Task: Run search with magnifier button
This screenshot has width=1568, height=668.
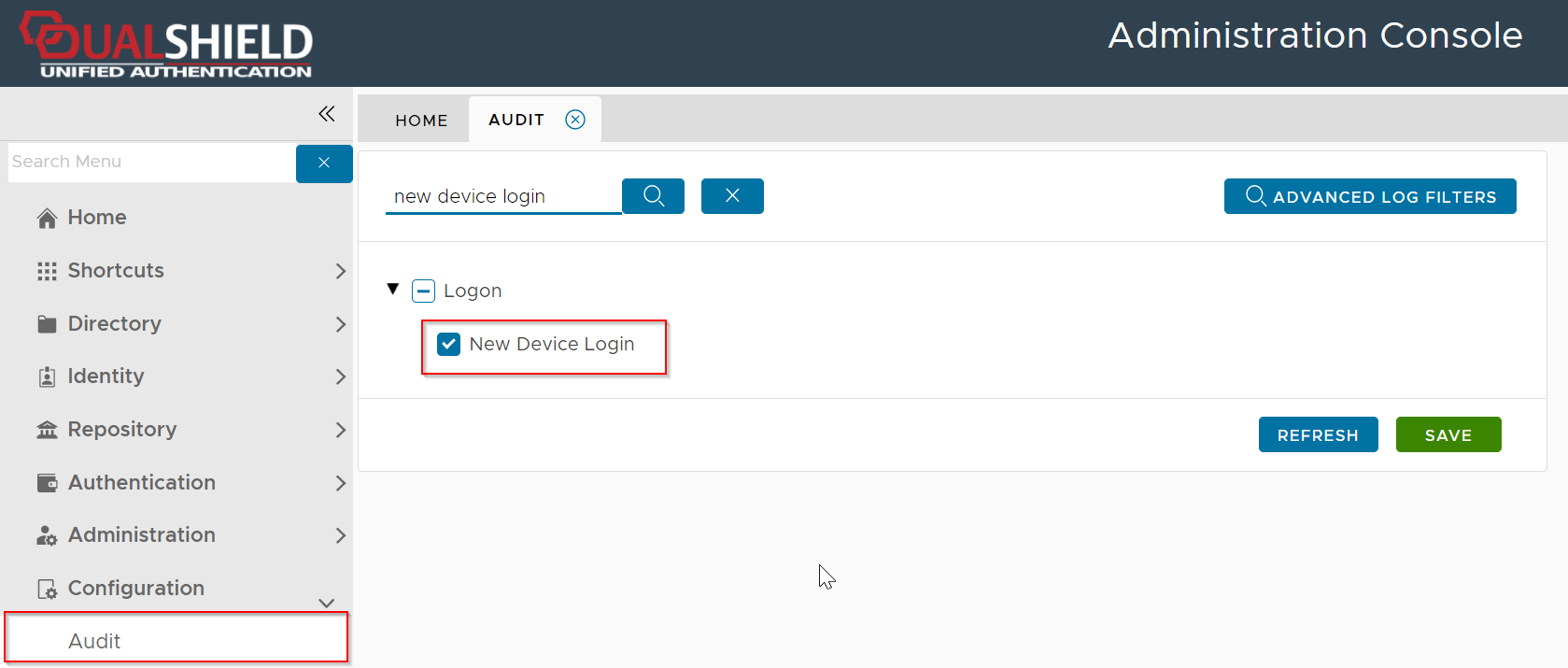Action: point(654,196)
